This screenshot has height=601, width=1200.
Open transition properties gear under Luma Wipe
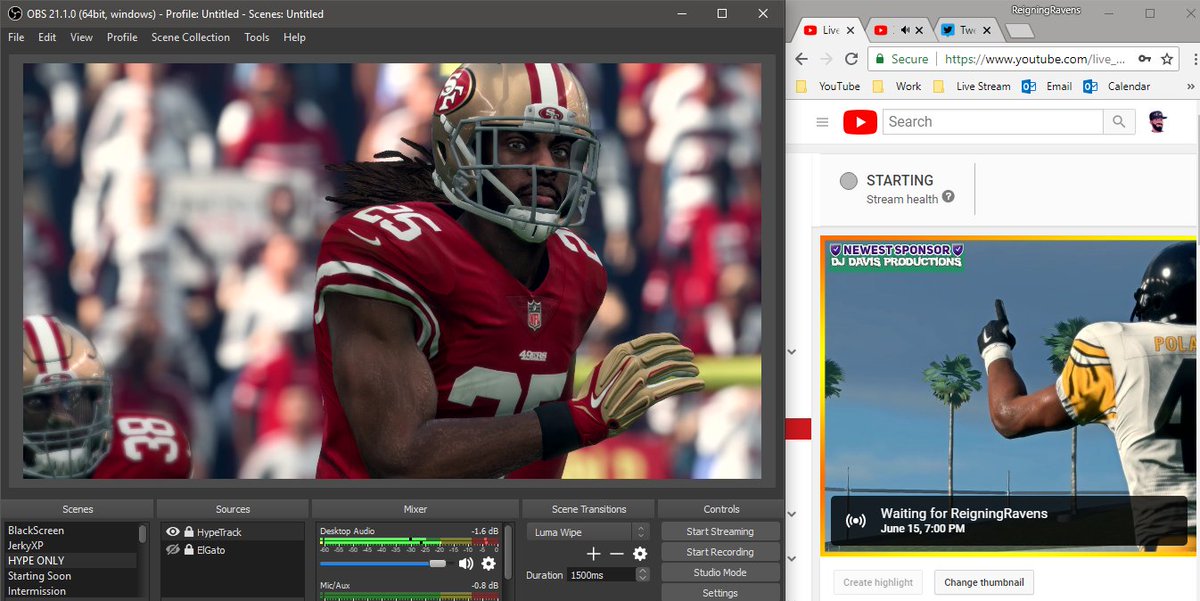click(x=640, y=554)
